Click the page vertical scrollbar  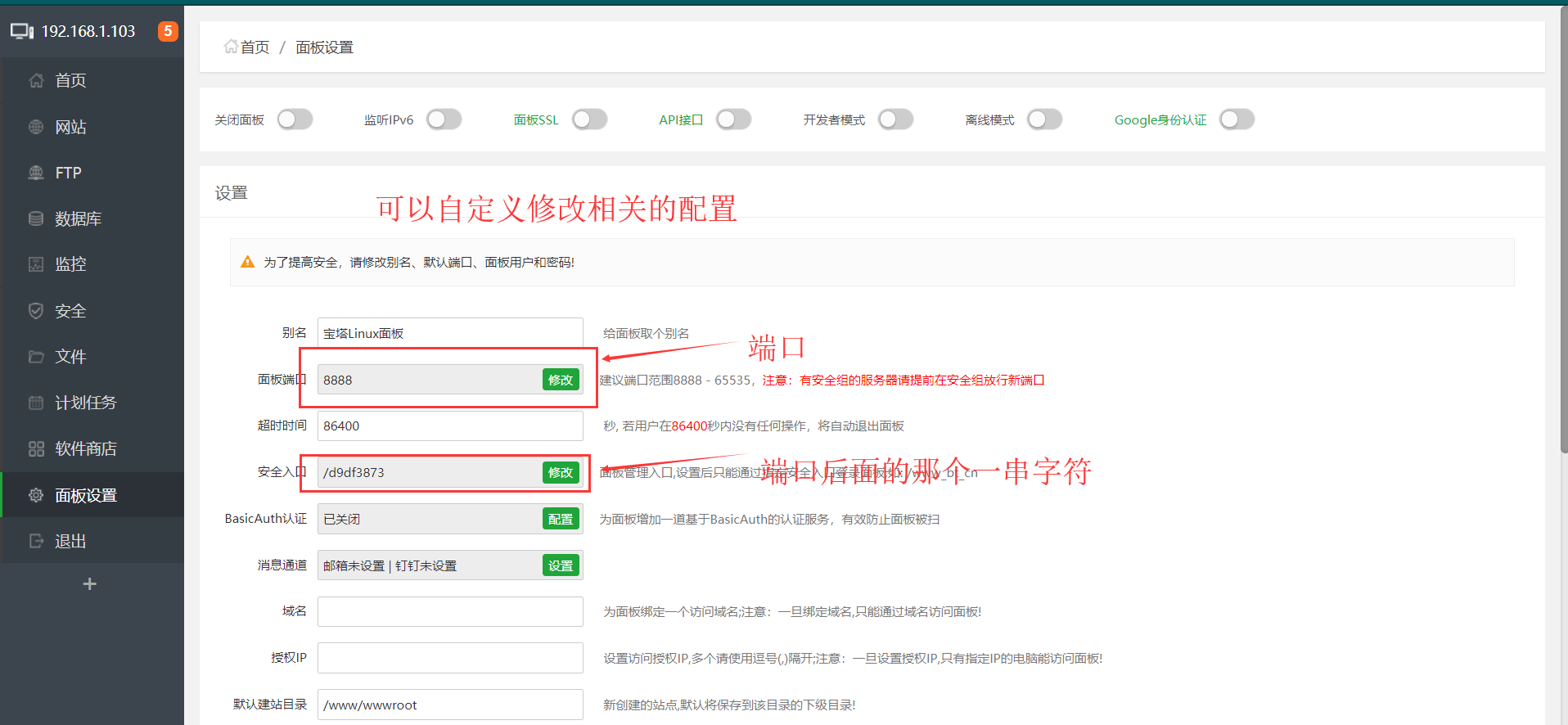point(1564,229)
